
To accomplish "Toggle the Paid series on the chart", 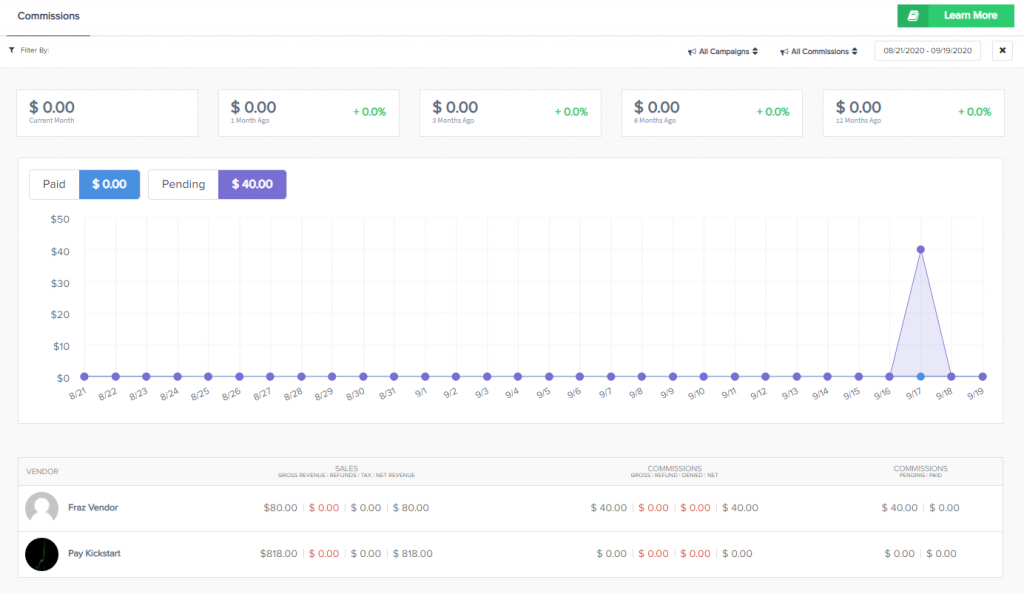I will (x=54, y=184).
